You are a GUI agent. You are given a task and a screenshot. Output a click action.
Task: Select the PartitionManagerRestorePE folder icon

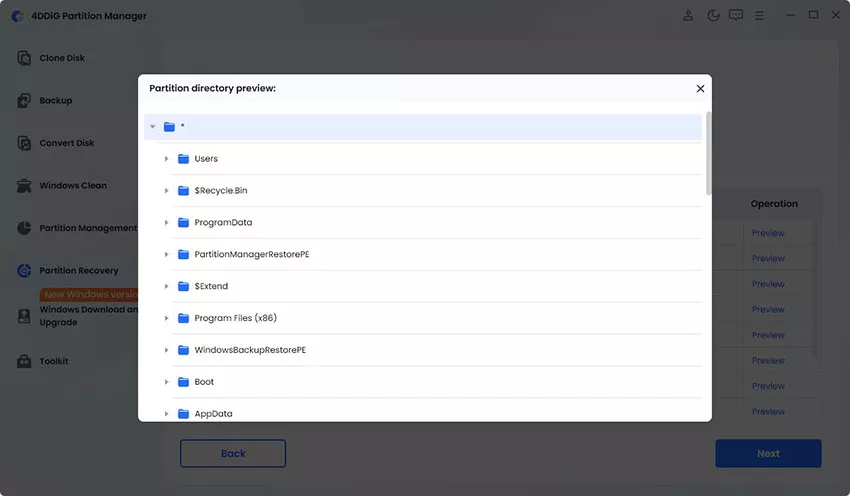click(183, 254)
